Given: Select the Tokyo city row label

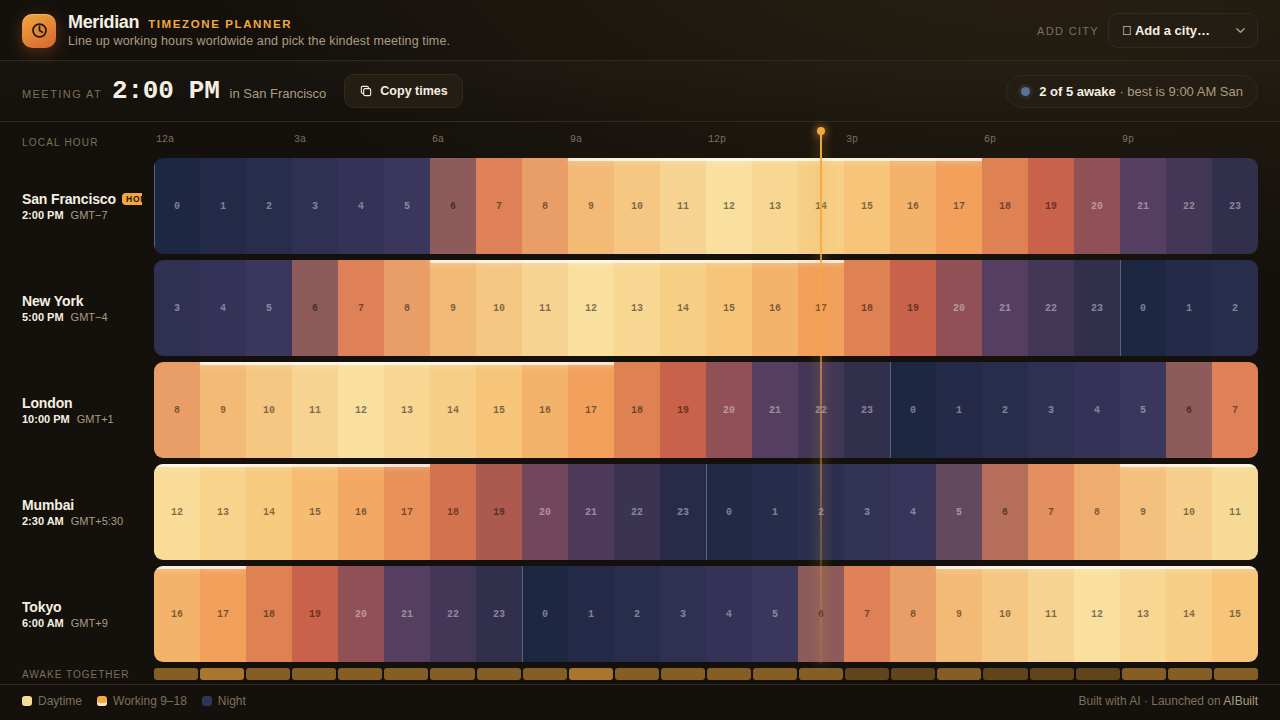Looking at the screenshot, I should click(x=66, y=614).
